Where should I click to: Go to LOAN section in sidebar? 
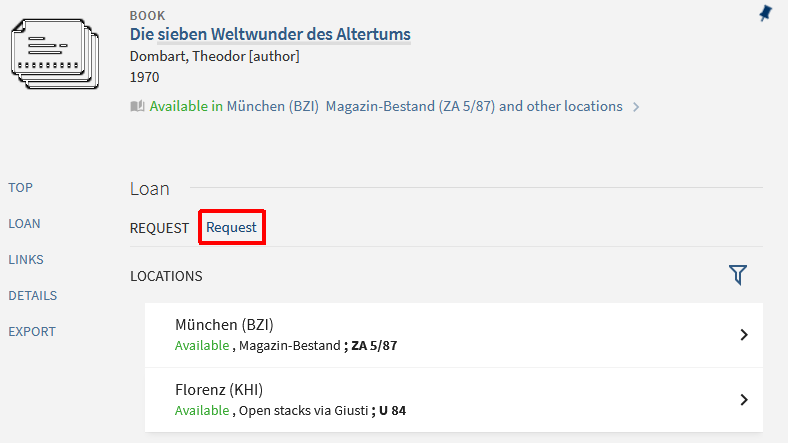24,224
